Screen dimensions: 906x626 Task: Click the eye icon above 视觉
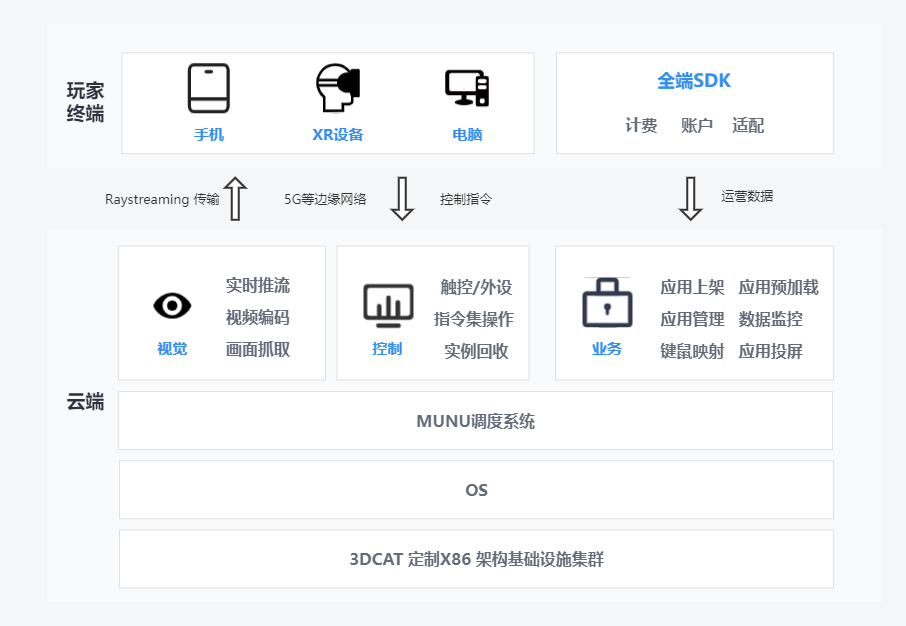(x=172, y=305)
